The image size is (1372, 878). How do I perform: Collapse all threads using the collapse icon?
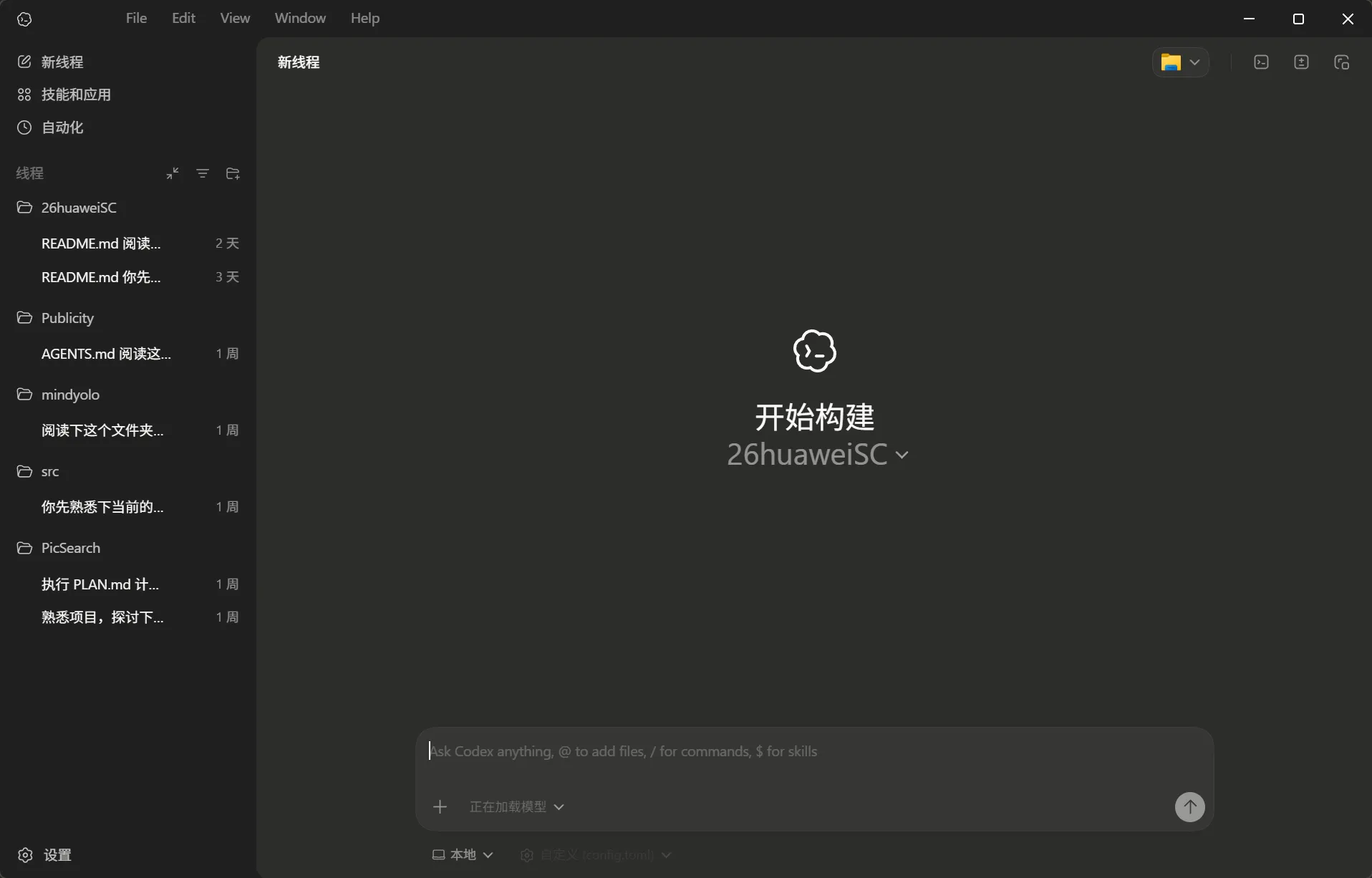pos(173,173)
